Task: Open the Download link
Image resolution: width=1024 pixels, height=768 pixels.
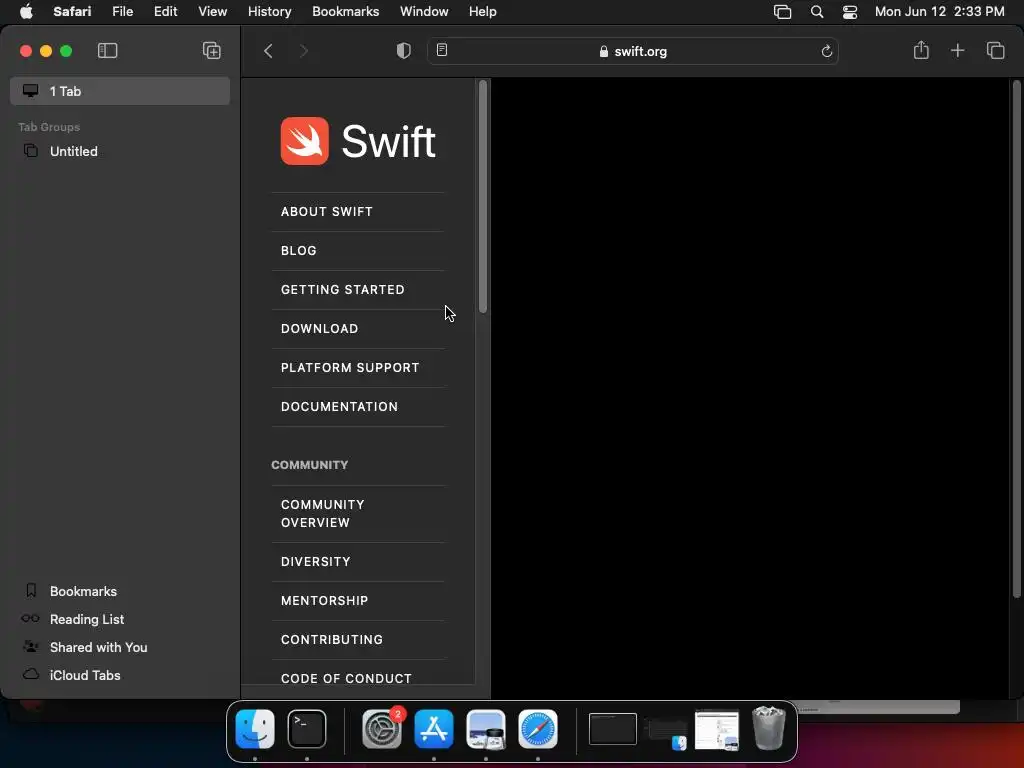Action: click(319, 328)
